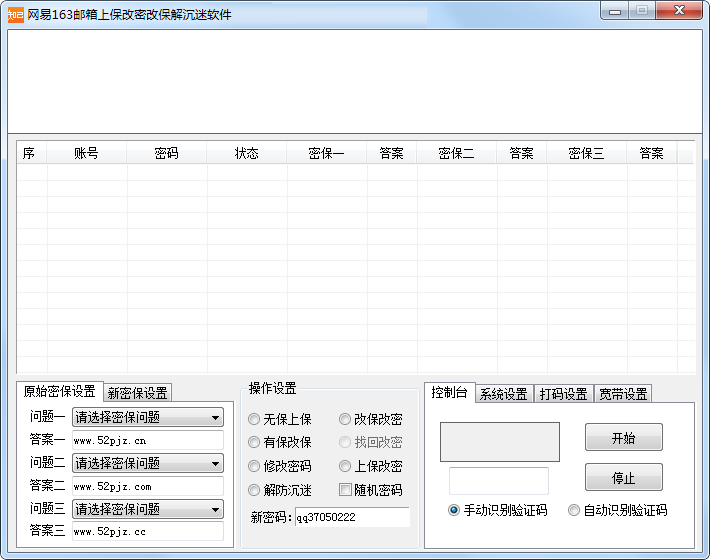
Task: Enable the 随机密码 checkbox
Action: pyautogui.click(x=346, y=490)
